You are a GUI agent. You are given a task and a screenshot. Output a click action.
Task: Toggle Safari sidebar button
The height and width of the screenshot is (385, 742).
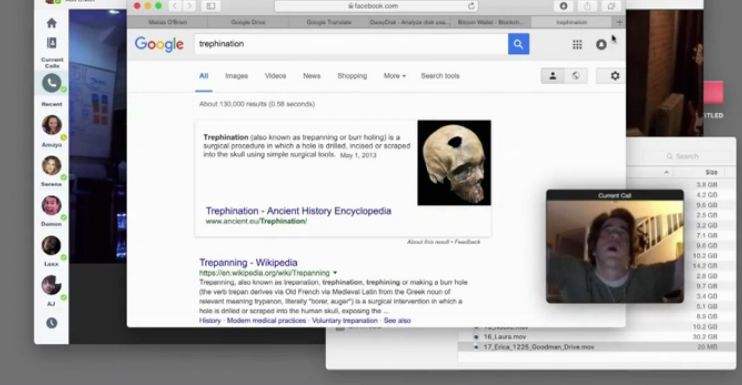tap(211, 6)
